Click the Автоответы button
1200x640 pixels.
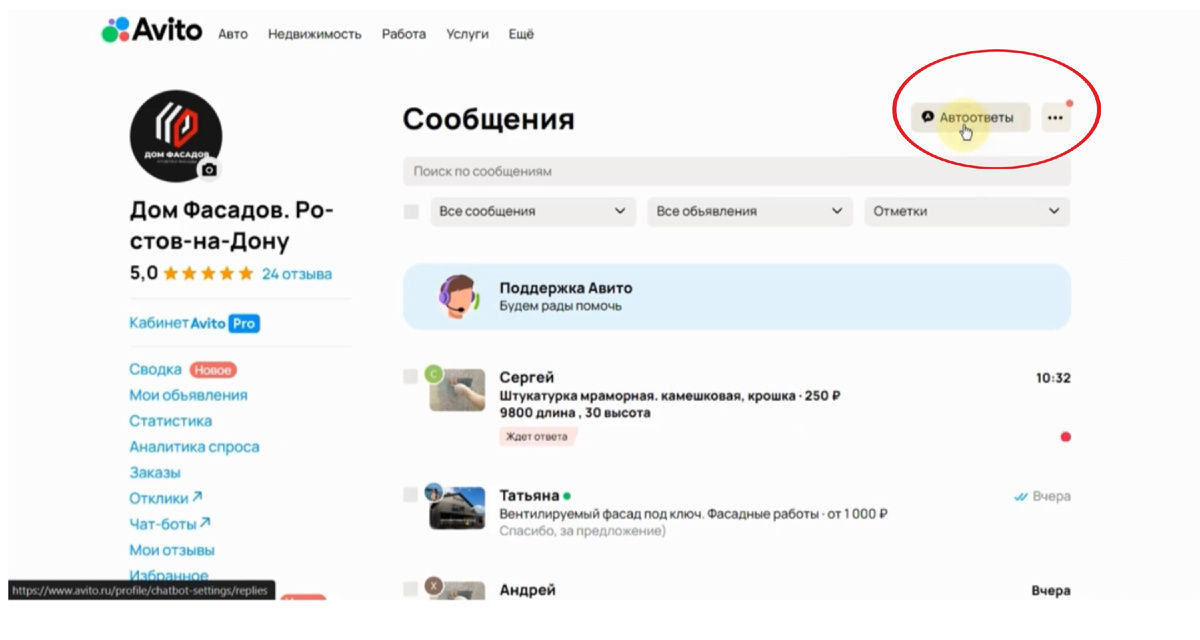pos(969,117)
